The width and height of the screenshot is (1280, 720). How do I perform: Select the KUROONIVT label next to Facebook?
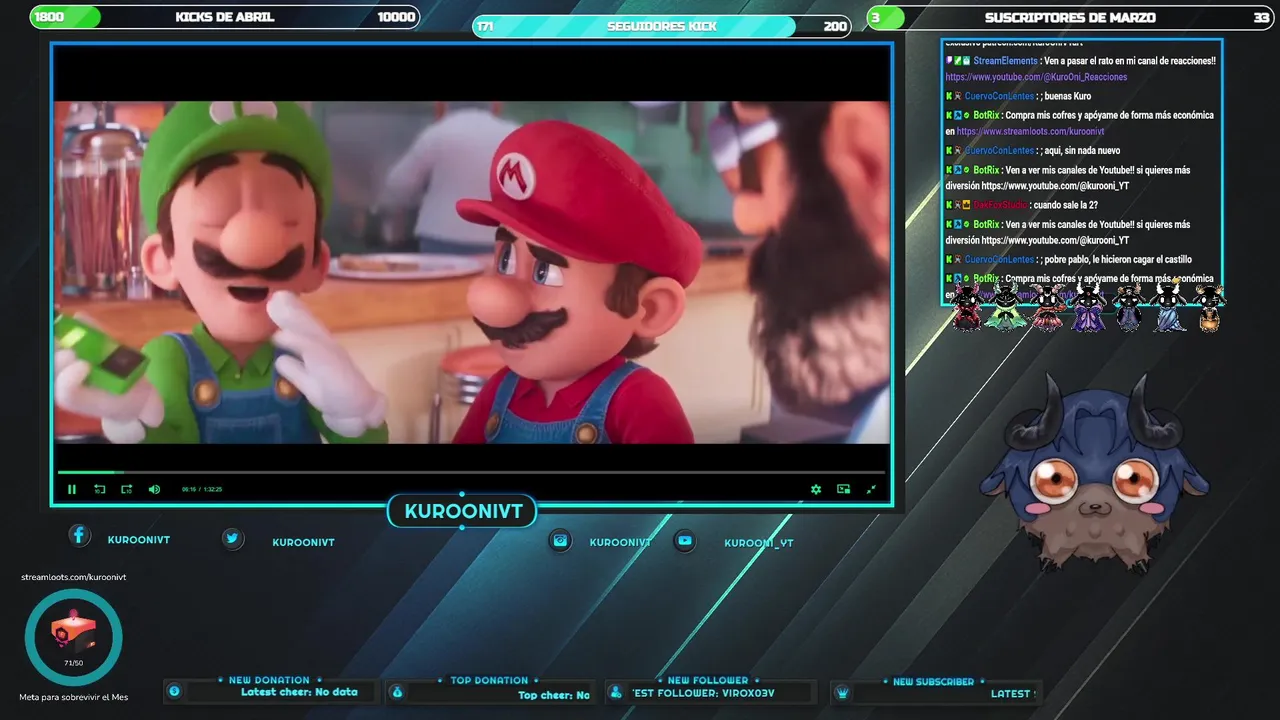(139, 540)
